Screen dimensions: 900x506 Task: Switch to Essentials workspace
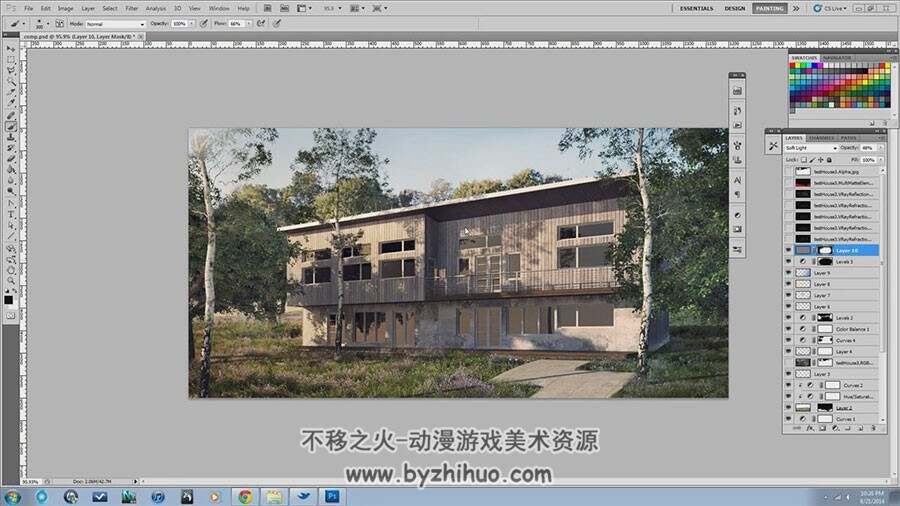(697, 9)
